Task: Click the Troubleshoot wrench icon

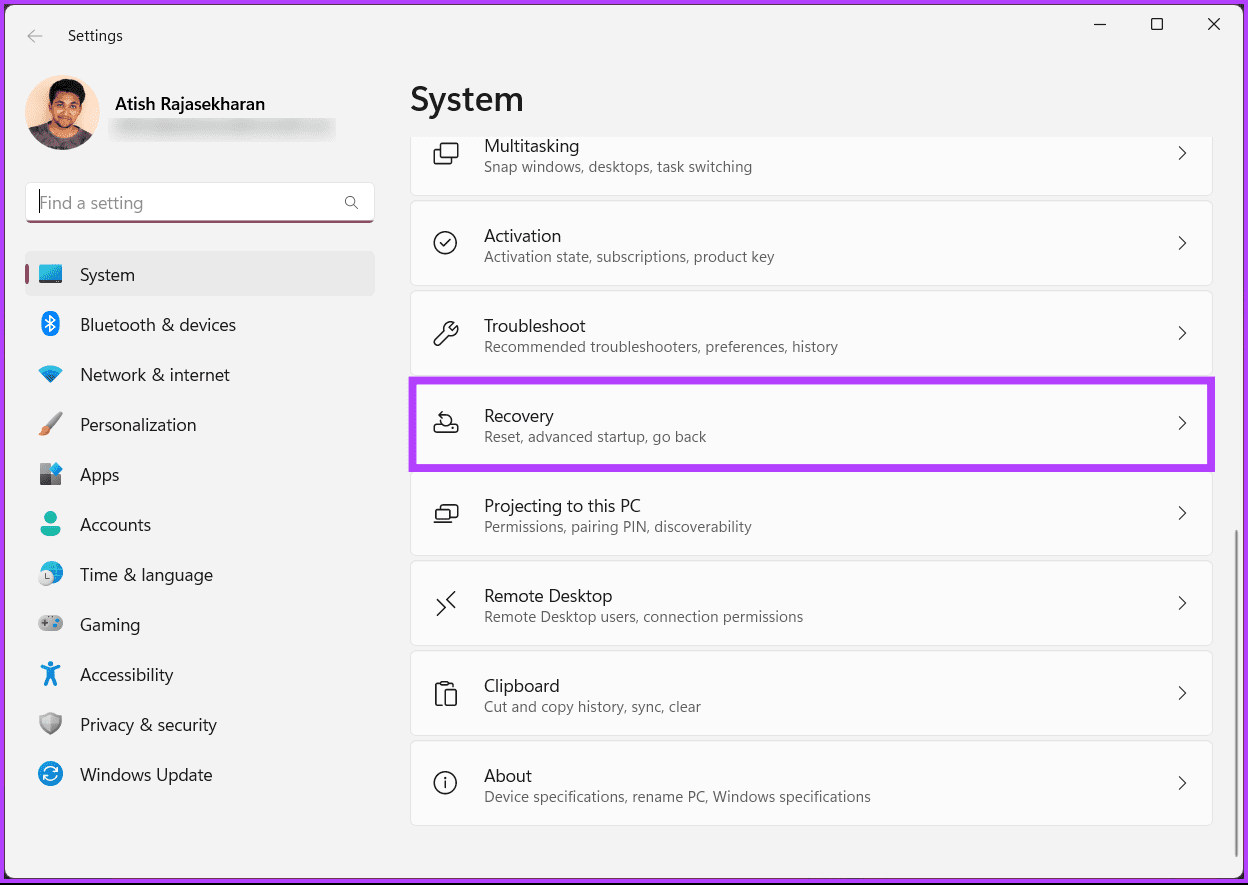Action: [x=445, y=333]
